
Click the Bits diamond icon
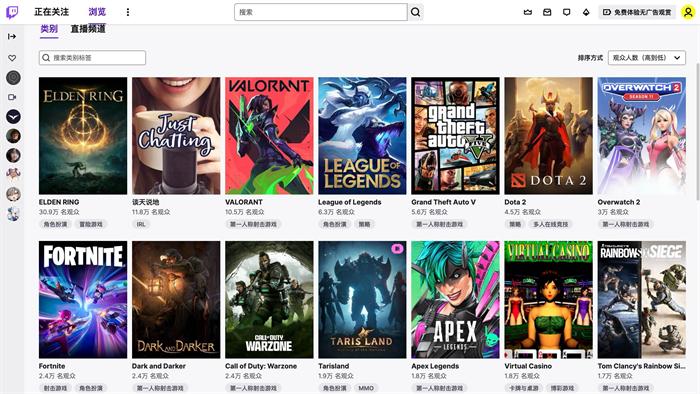tap(586, 12)
